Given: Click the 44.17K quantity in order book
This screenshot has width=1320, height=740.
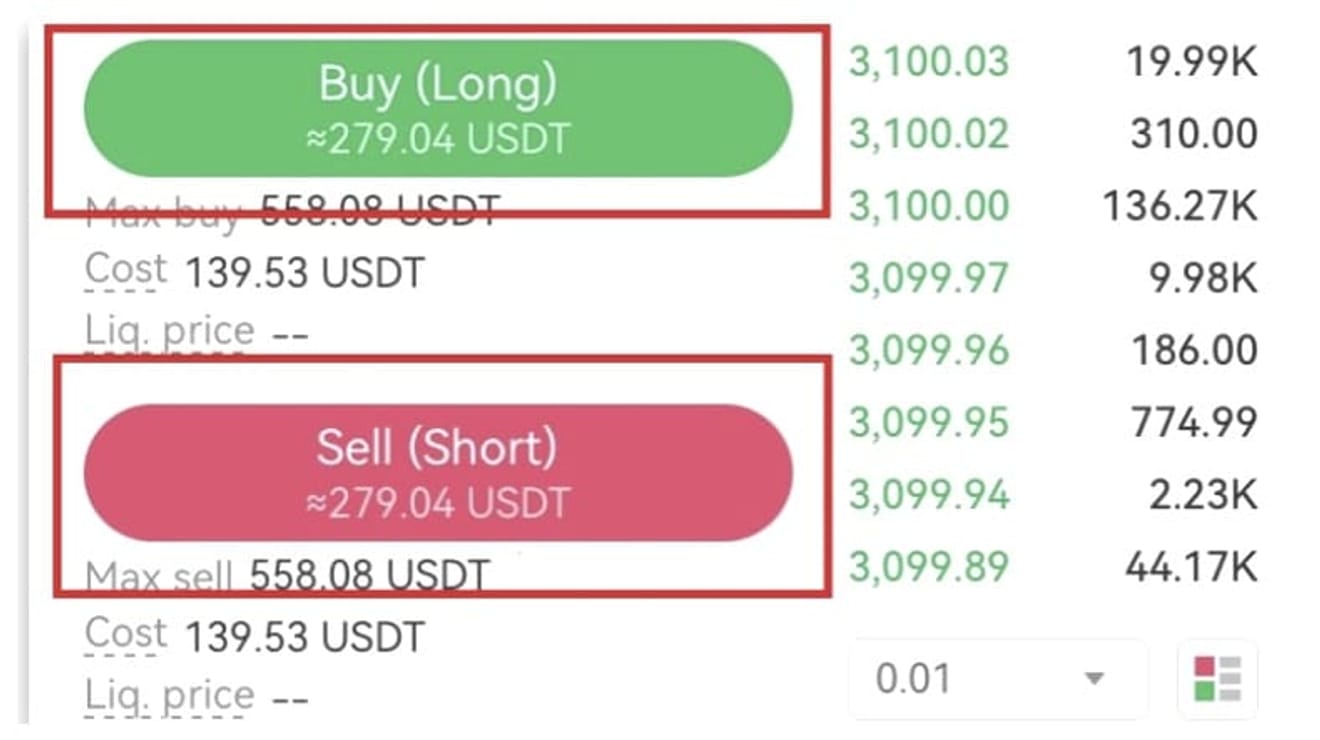Looking at the screenshot, I should tap(1191, 566).
